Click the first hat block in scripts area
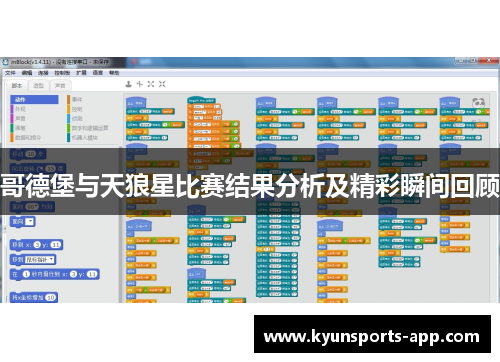The height and width of the screenshot is (362, 500). pyautogui.click(x=135, y=103)
